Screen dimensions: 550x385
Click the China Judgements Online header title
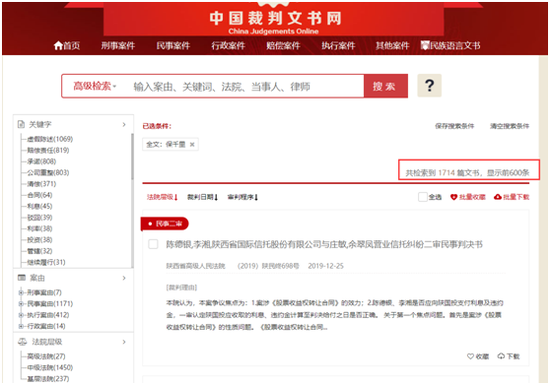point(274,31)
